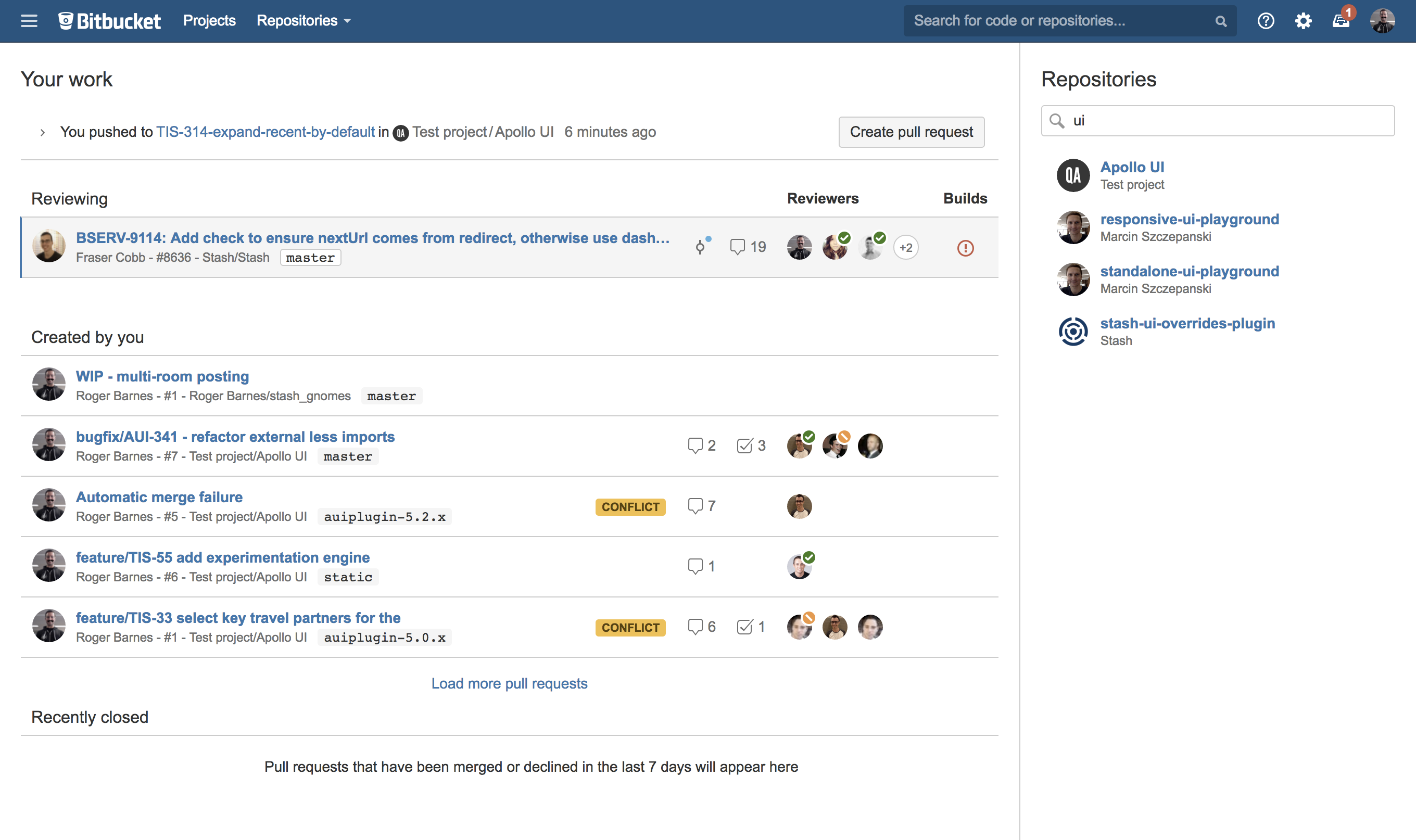Open the inbox notifications icon

click(x=1341, y=20)
